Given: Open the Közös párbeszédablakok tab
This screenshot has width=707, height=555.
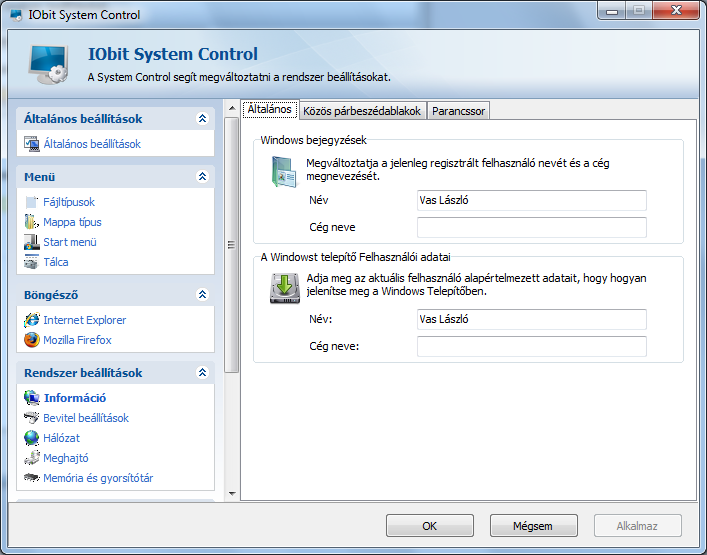Looking at the screenshot, I should coord(362,111).
